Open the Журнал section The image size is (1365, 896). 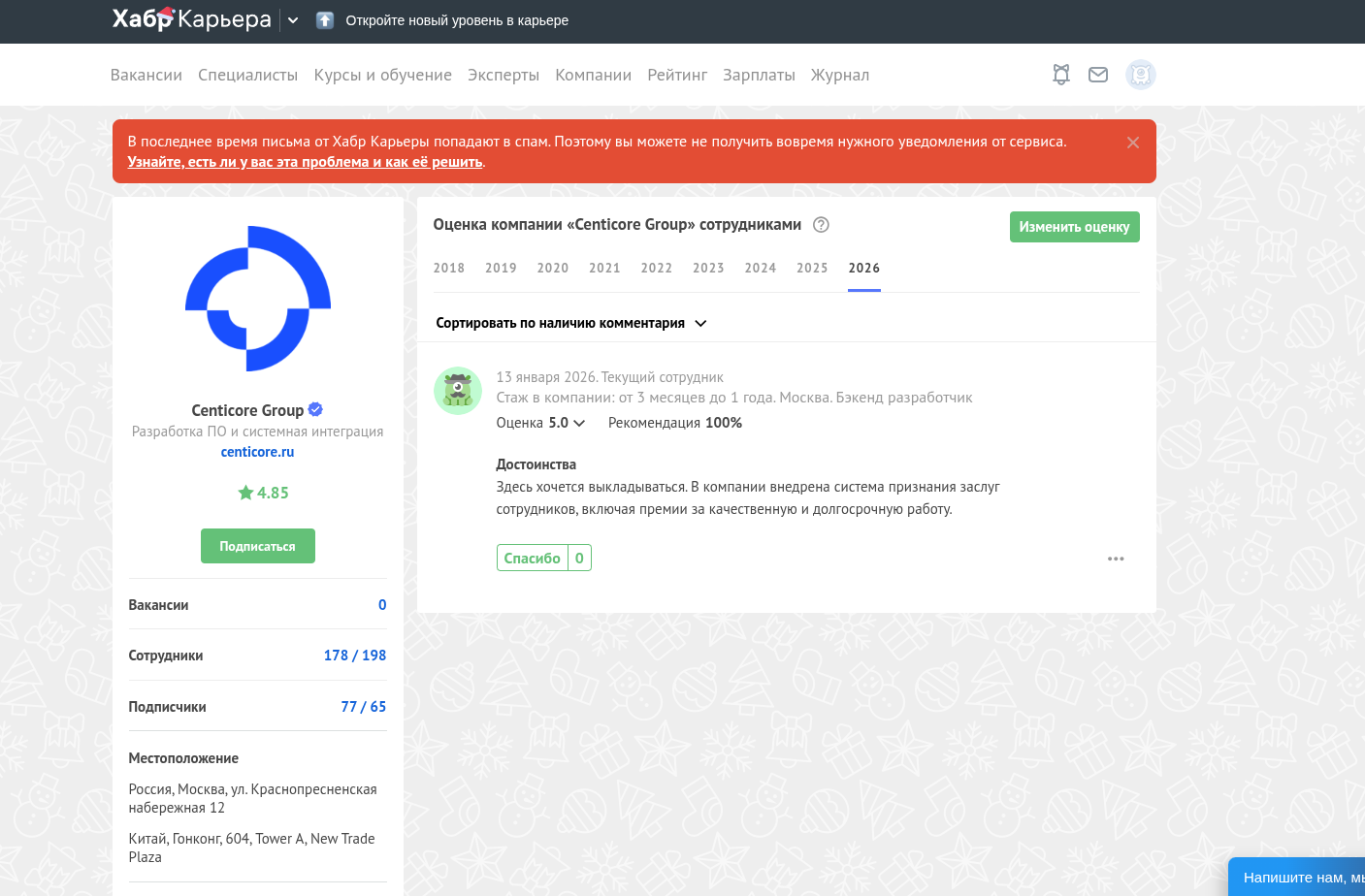[x=840, y=75]
